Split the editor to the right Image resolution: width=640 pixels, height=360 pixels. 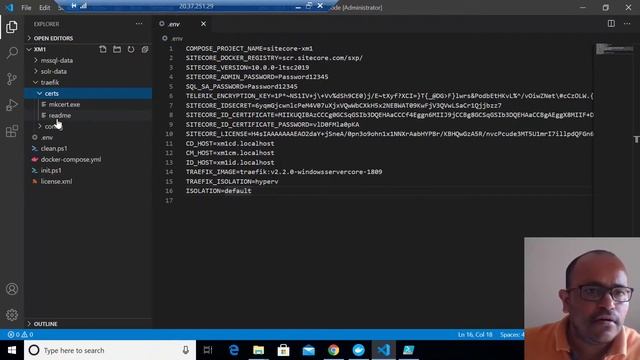click(x=611, y=24)
